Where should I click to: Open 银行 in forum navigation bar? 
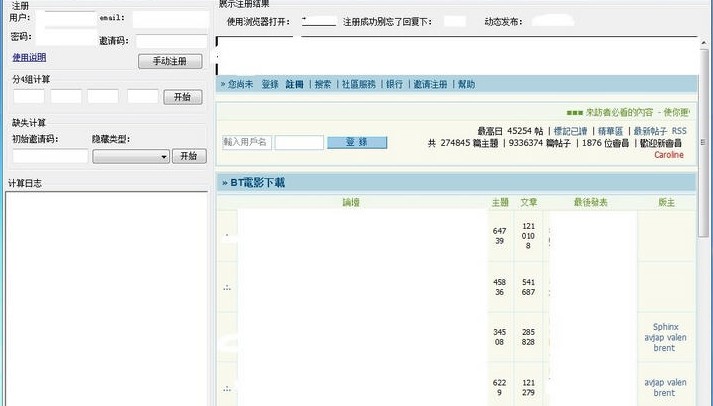(394, 85)
